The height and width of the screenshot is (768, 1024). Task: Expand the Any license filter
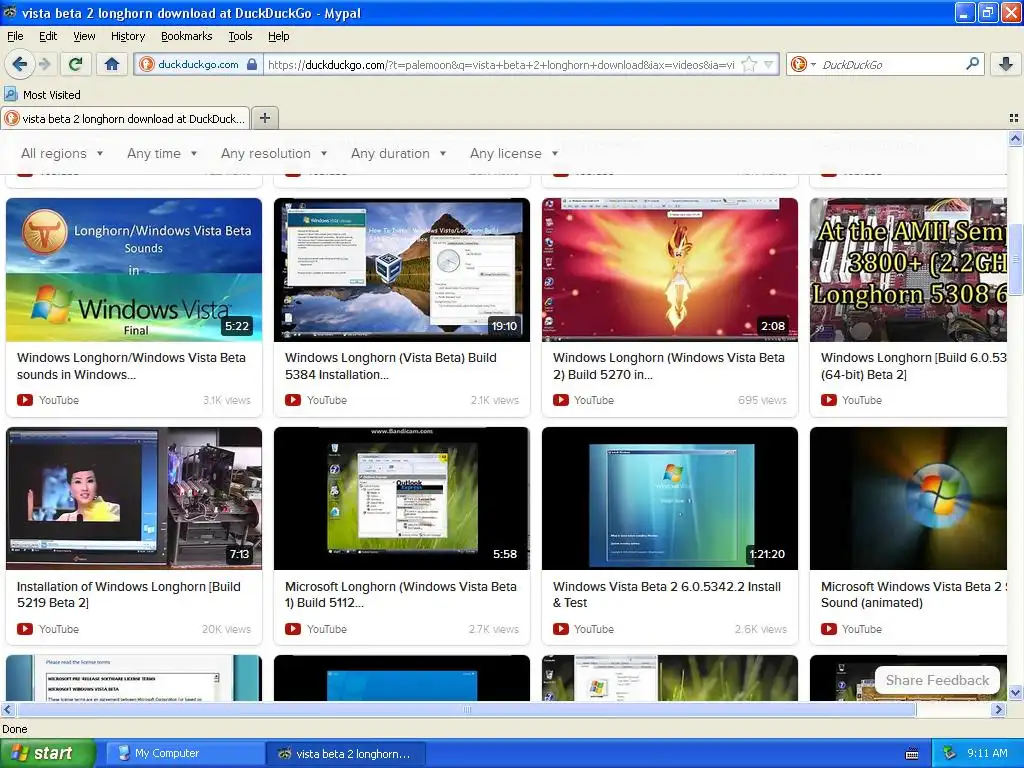click(514, 153)
